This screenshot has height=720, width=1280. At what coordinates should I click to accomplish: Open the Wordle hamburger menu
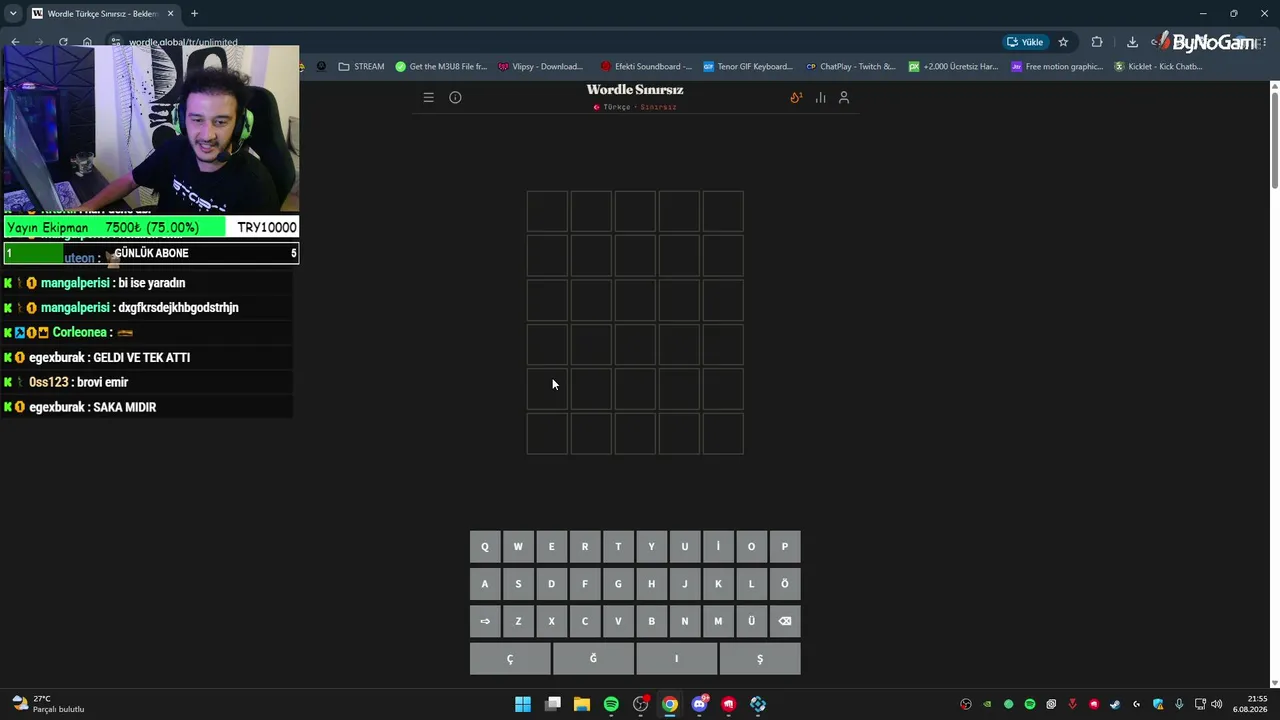click(428, 98)
